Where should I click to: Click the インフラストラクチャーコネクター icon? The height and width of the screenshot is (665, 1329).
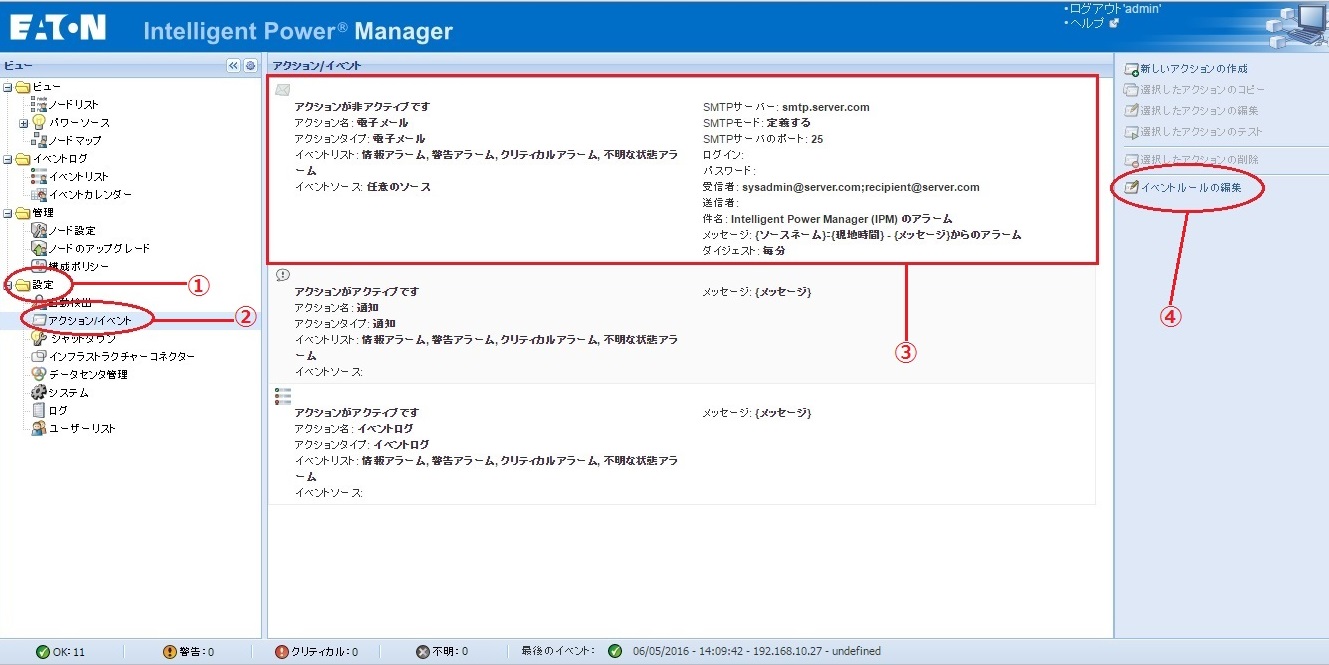pos(39,356)
